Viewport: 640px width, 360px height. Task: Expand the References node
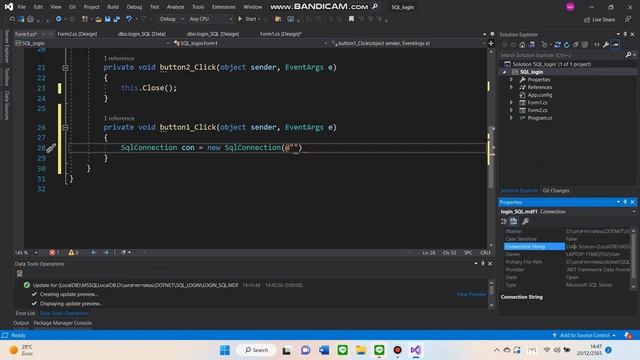[x=511, y=87]
